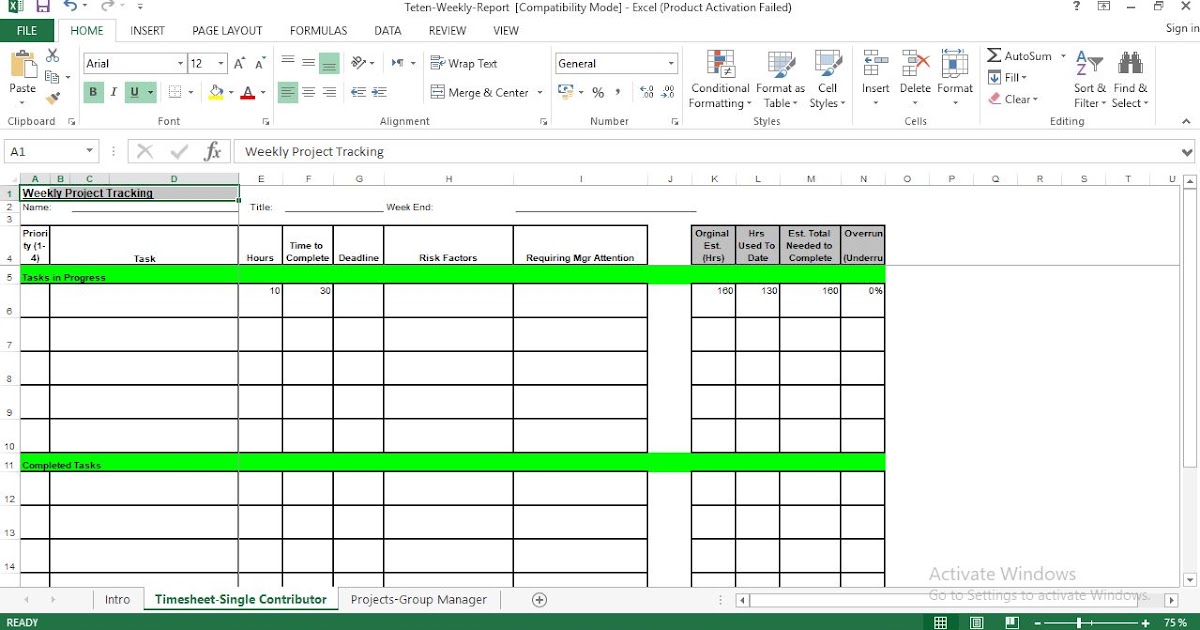Open the General number format dropdown
Screen dimensions: 1200x630
click(x=671, y=62)
